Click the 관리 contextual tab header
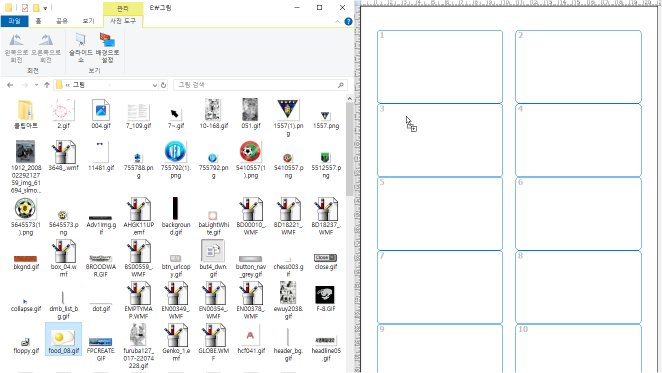662x373 pixels. tap(122, 8)
